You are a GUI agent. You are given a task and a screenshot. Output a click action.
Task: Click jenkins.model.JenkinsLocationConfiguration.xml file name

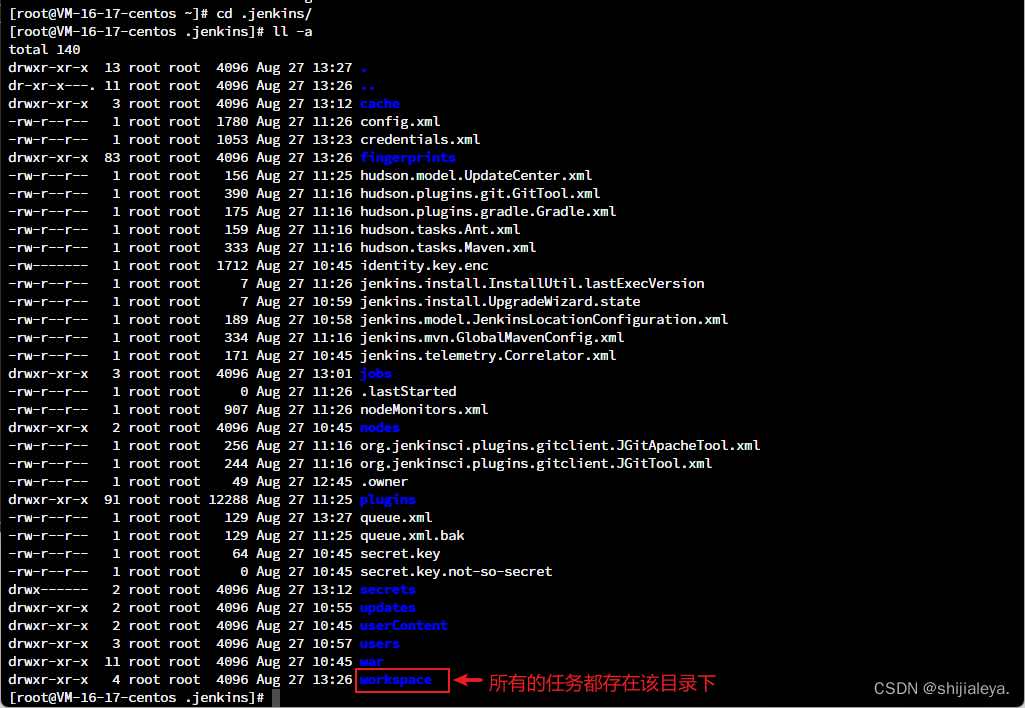click(x=545, y=319)
